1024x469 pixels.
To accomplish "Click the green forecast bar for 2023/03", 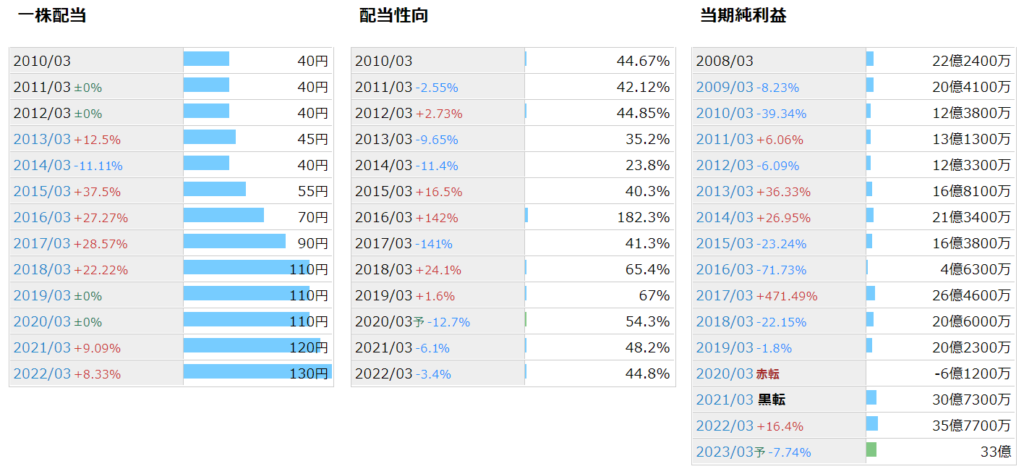I will (x=871, y=449).
